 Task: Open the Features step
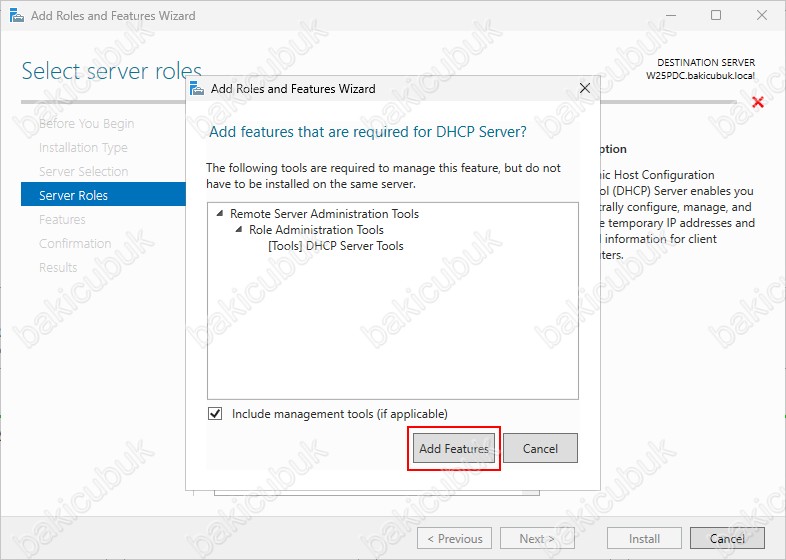62,220
